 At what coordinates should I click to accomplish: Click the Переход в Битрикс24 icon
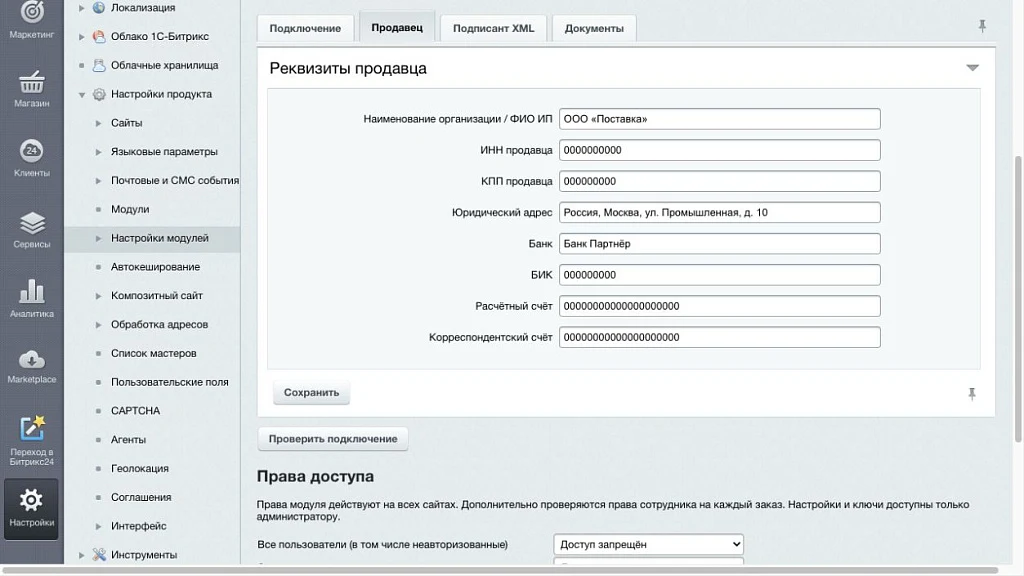click(x=31, y=428)
